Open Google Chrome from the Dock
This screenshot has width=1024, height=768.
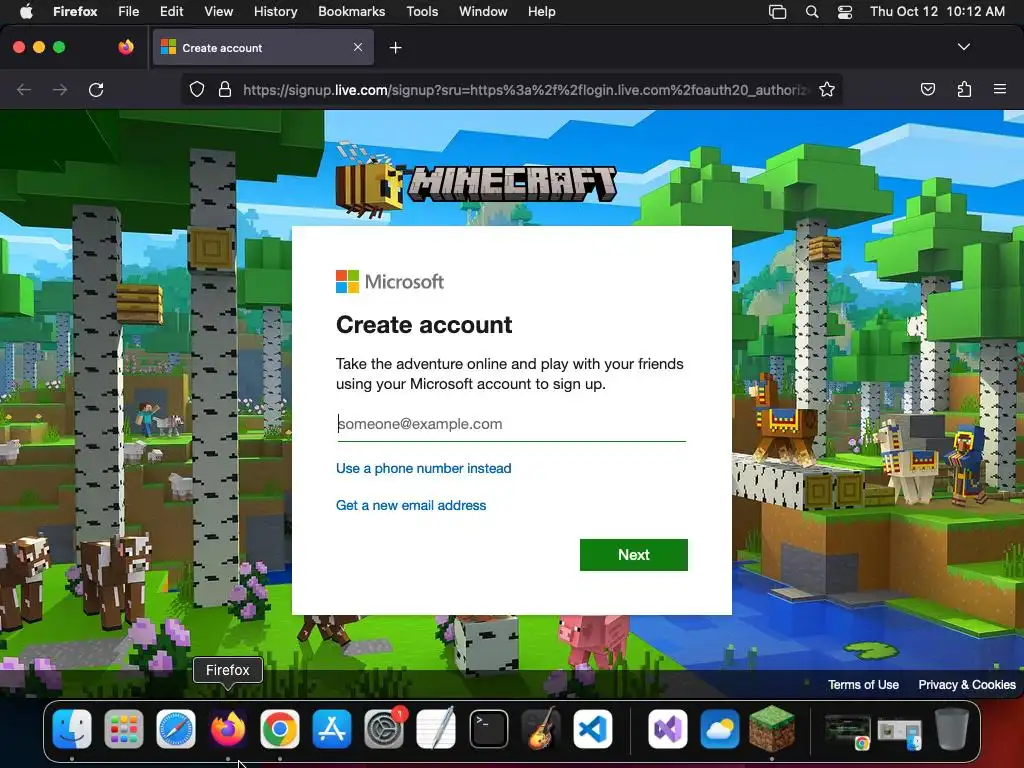tap(280, 729)
